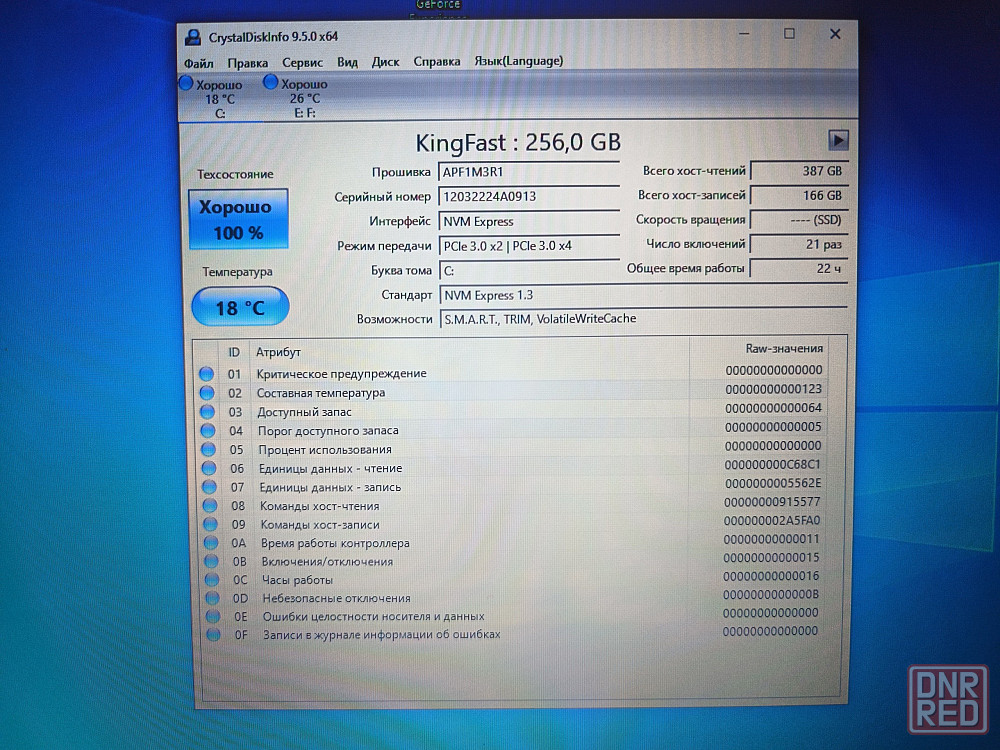Select the C: disk tab at 18 °C
The width and height of the screenshot is (1000, 750).
(219, 99)
